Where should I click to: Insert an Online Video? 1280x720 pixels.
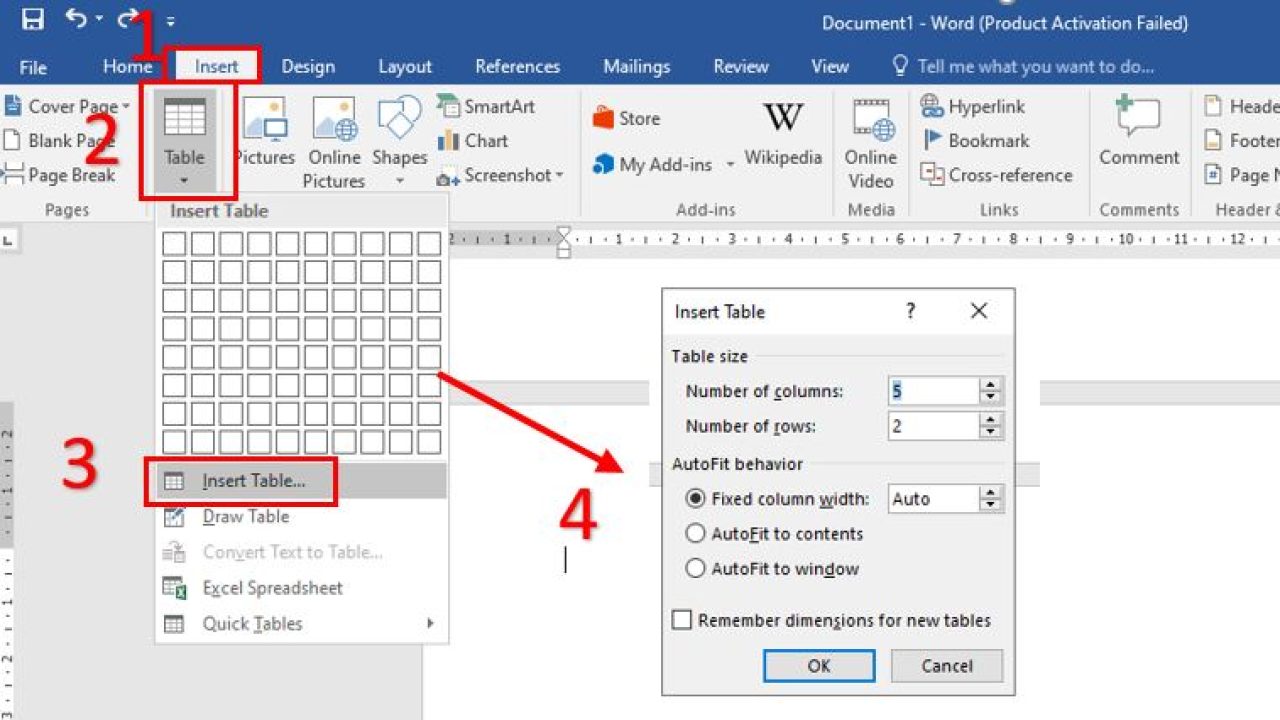click(869, 140)
